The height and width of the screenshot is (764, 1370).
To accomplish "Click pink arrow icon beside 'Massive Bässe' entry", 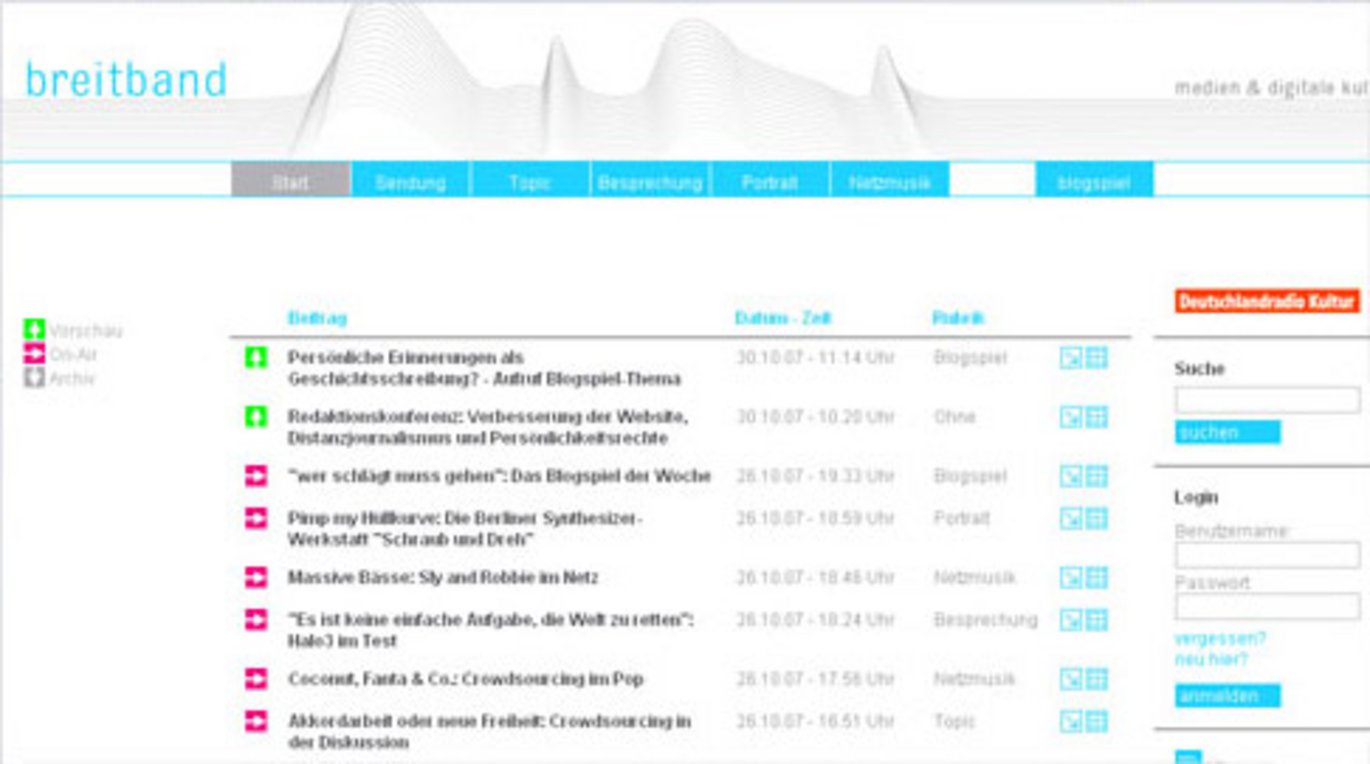I will [256, 577].
